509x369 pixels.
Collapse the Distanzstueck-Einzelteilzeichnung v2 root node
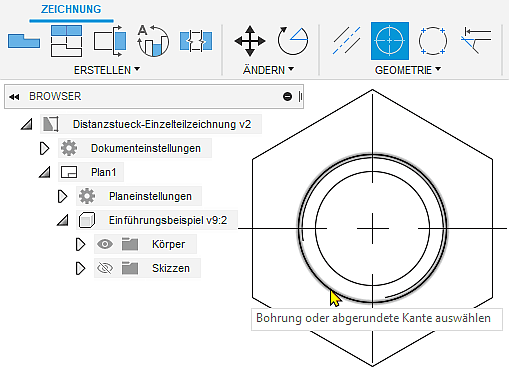click(x=27, y=124)
